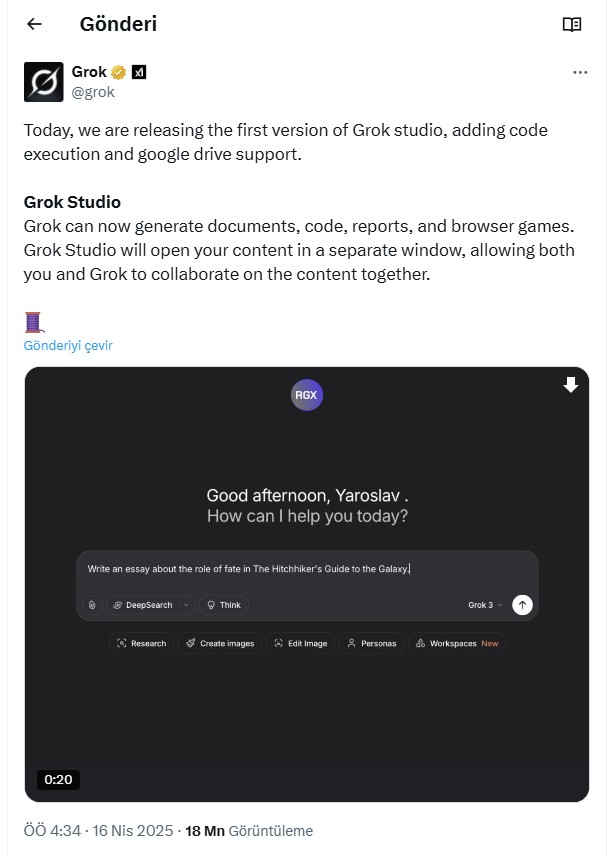The image size is (607, 856).
Task: Expand the DeepSearch chevron options
Action: (x=186, y=605)
